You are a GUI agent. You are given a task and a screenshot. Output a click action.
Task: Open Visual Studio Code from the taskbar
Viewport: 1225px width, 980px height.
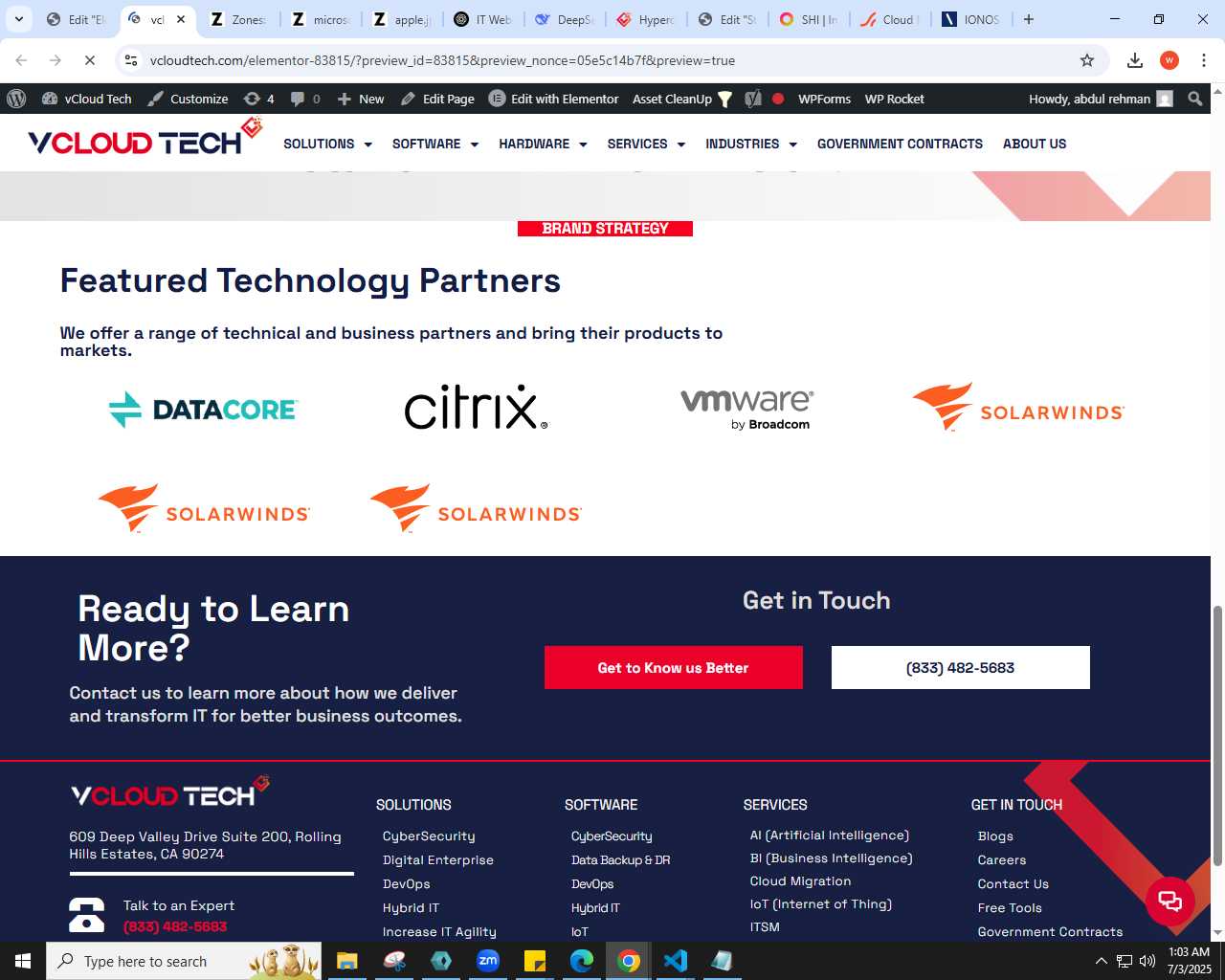(676, 961)
